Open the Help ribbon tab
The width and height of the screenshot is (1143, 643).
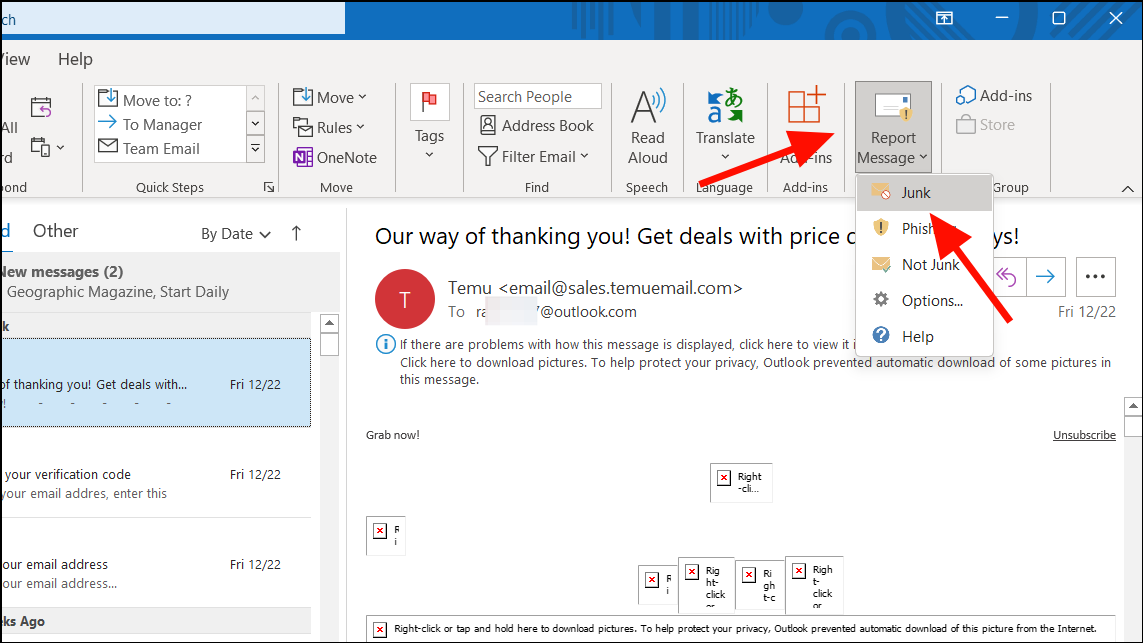pyautogui.click(x=75, y=59)
